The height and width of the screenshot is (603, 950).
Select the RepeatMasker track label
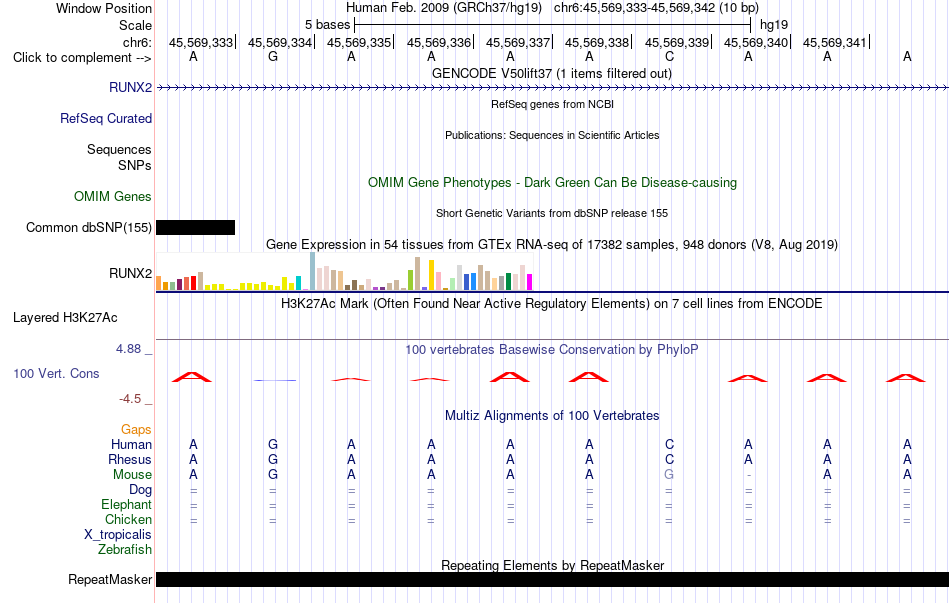pos(110,579)
